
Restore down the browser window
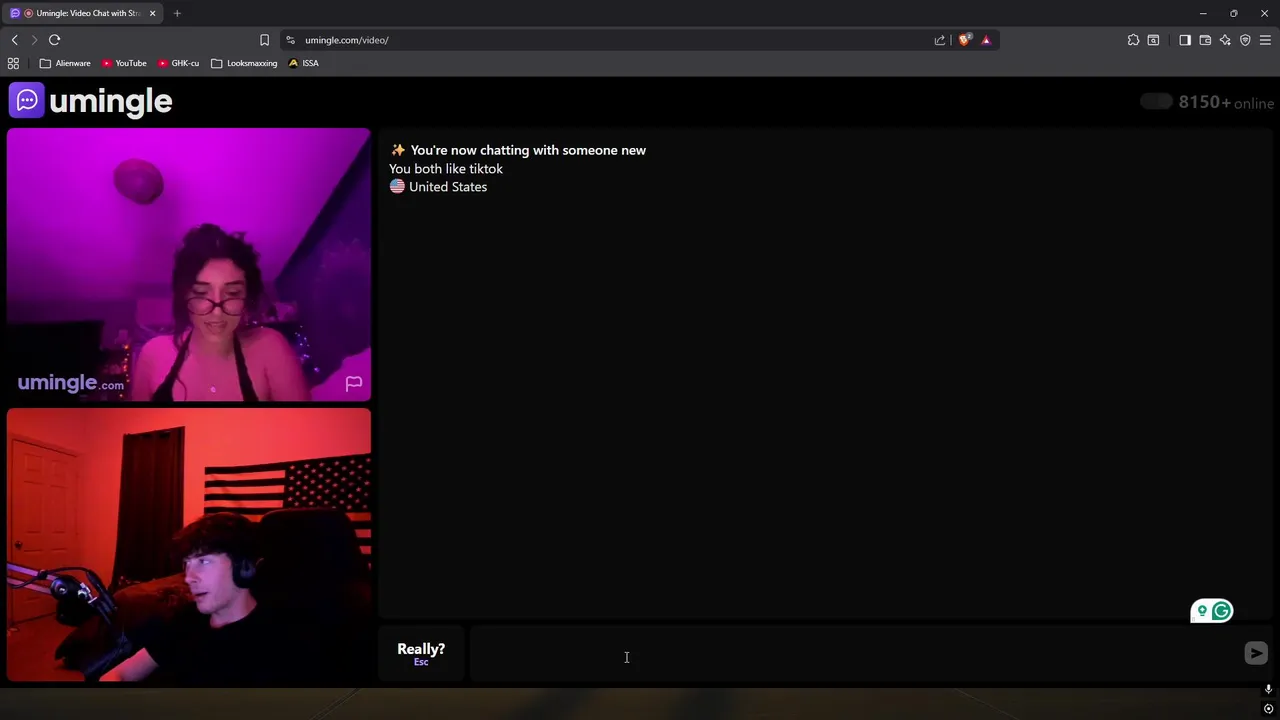point(1234,13)
